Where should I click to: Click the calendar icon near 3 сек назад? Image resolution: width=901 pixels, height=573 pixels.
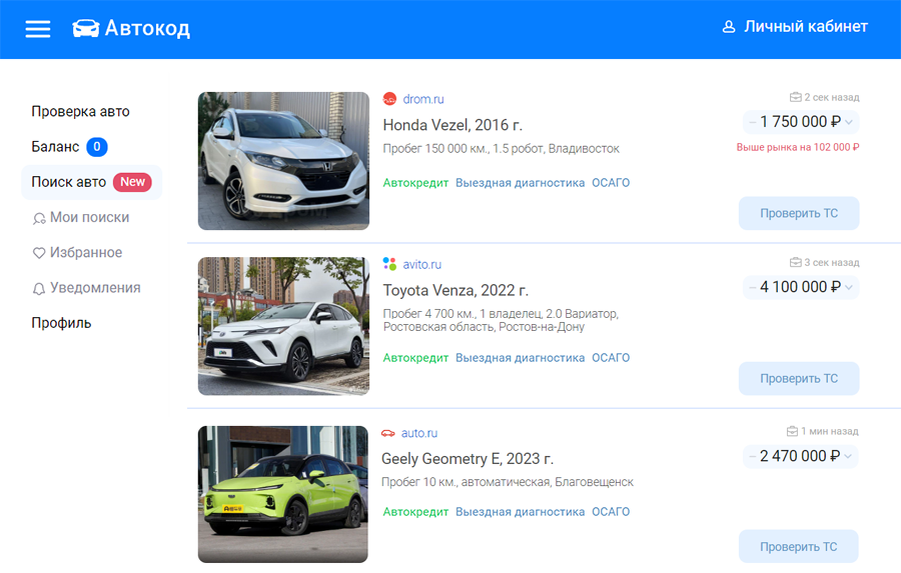(x=795, y=262)
